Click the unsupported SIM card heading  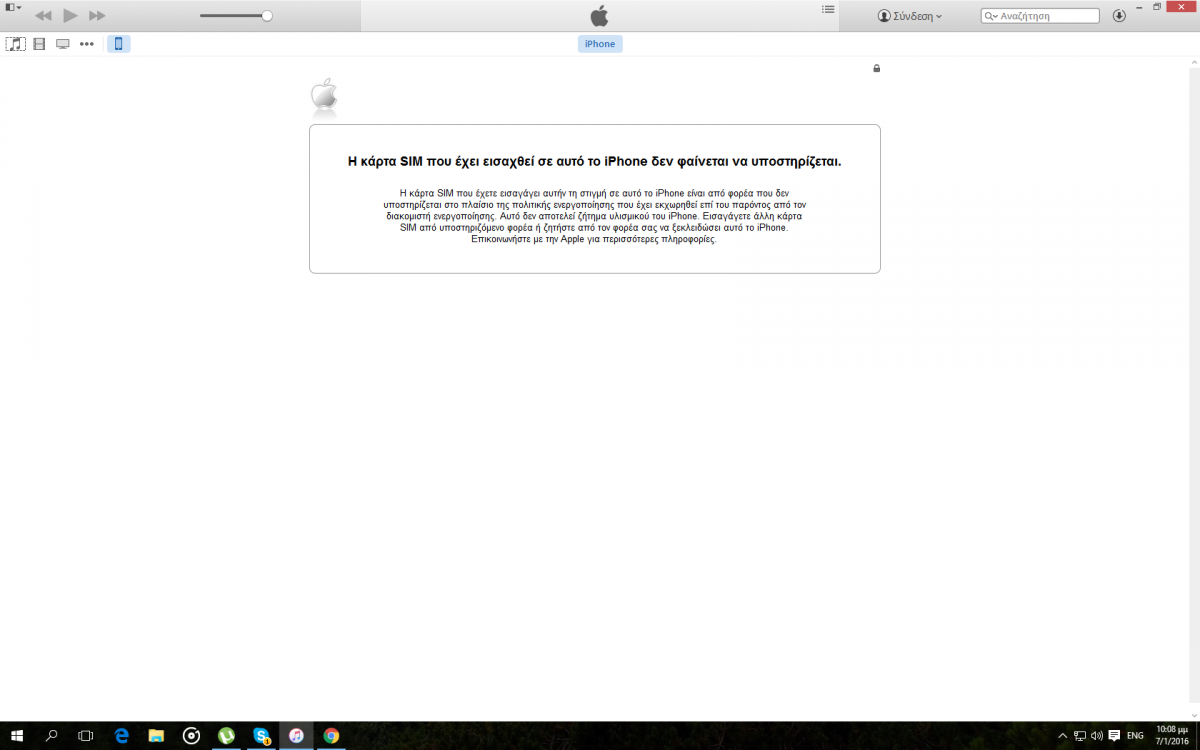pyautogui.click(x=594, y=161)
